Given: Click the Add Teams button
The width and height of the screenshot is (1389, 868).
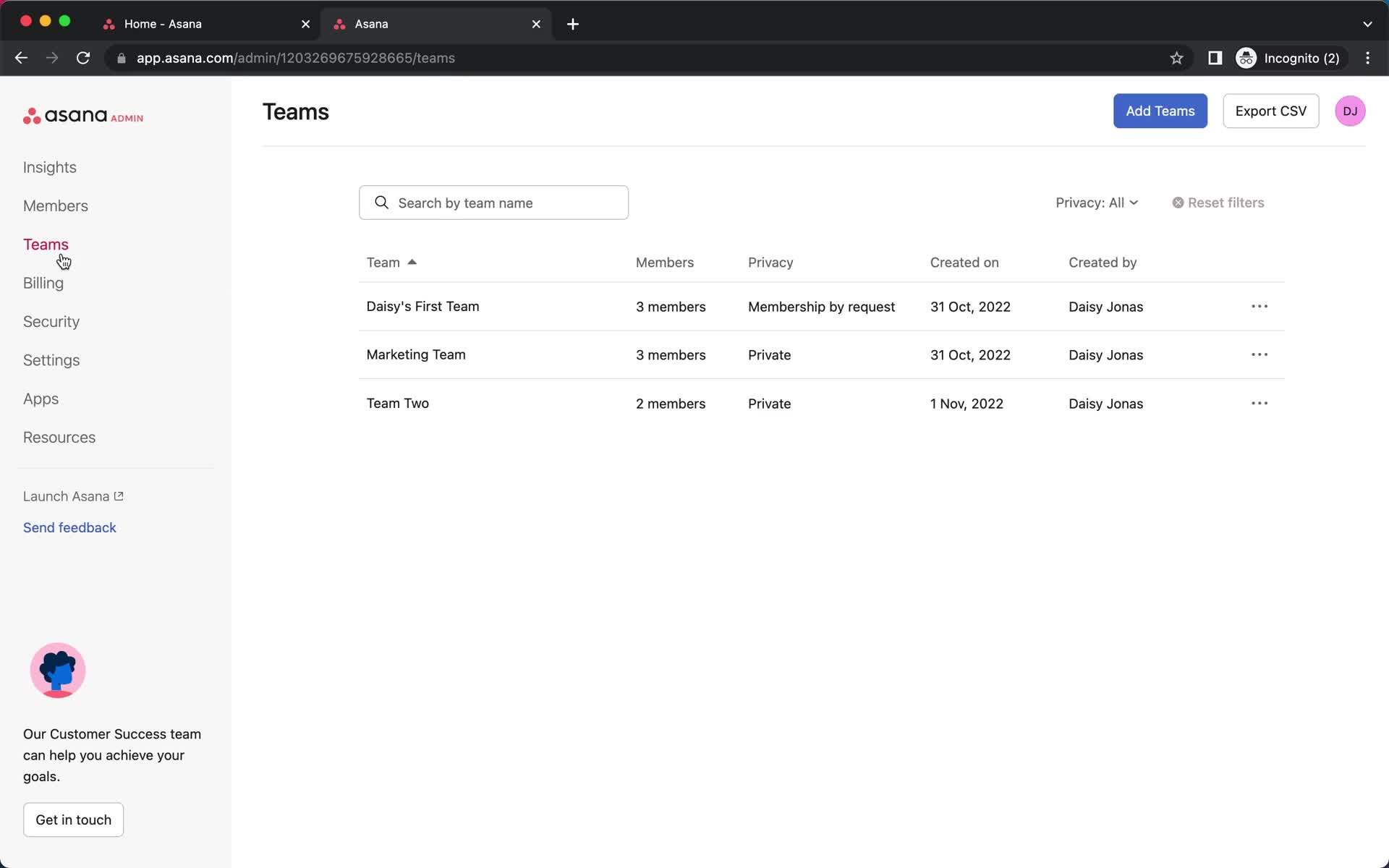Looking at the screenshot, I should [x=1160, y=111].
